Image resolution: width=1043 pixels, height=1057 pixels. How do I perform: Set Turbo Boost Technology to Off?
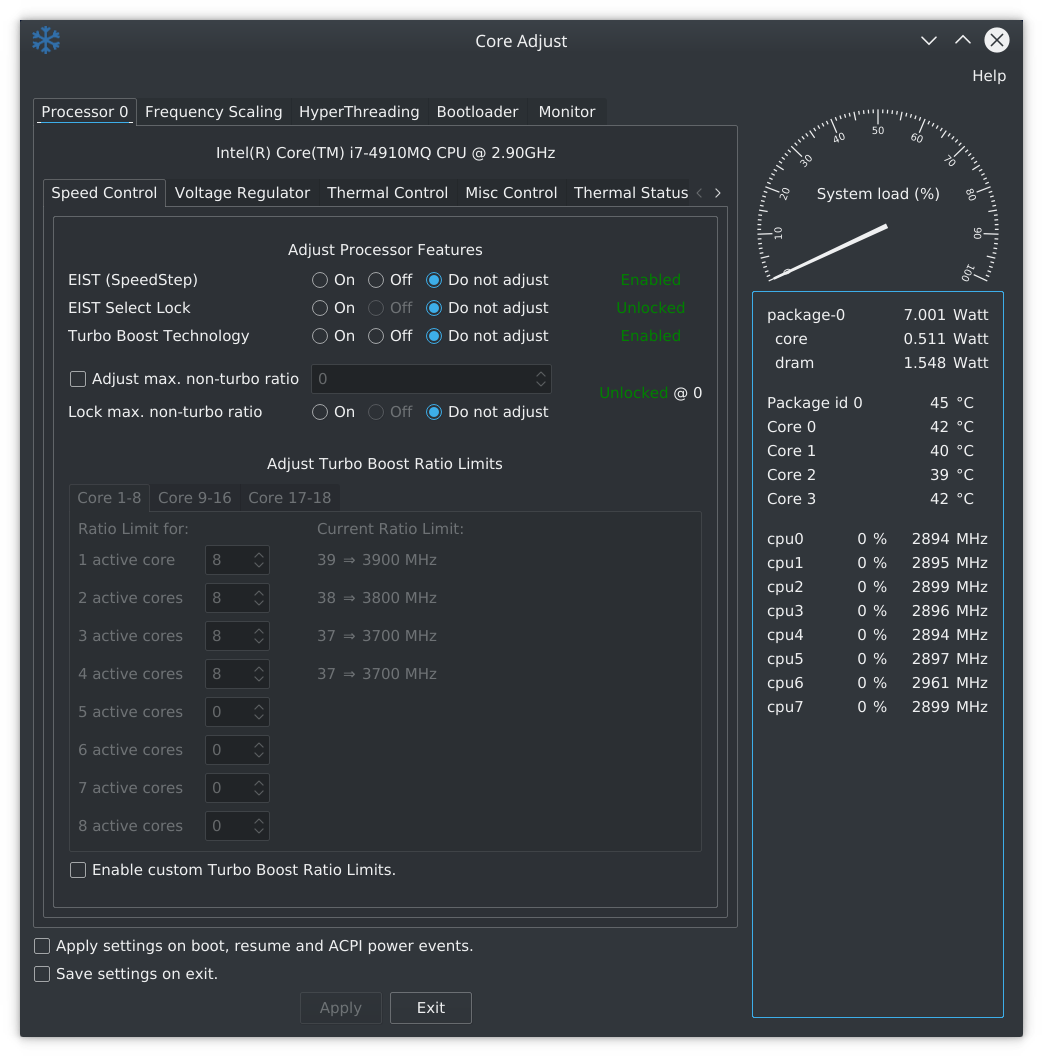point(377,336)
